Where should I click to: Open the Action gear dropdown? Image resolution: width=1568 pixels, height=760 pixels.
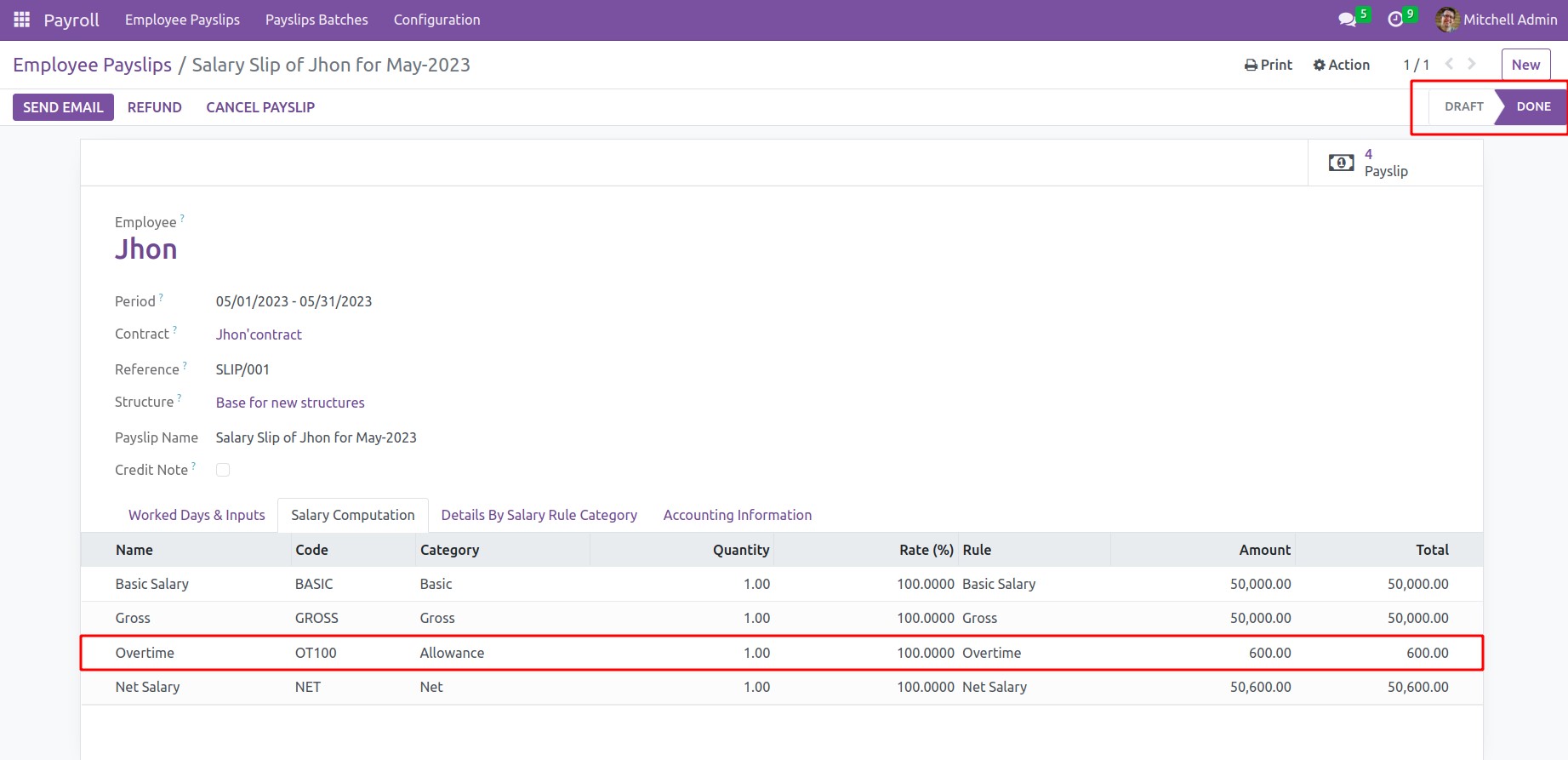1341,65
